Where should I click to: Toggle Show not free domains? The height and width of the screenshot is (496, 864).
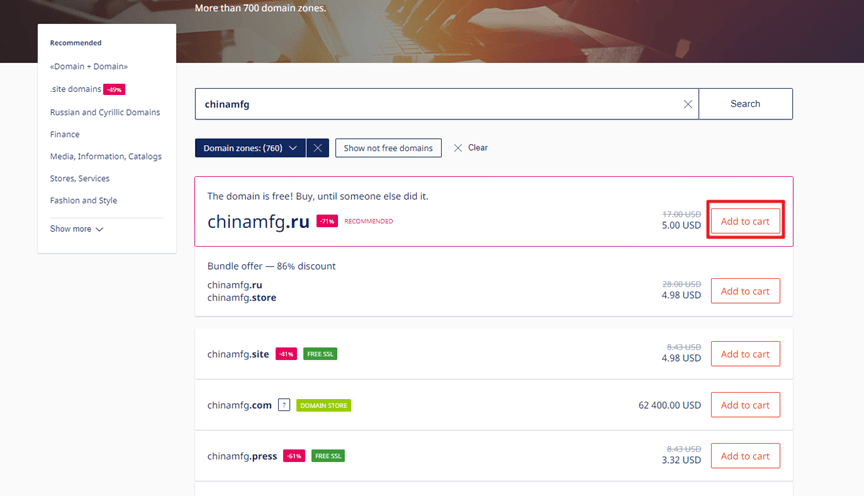(388, 148)
